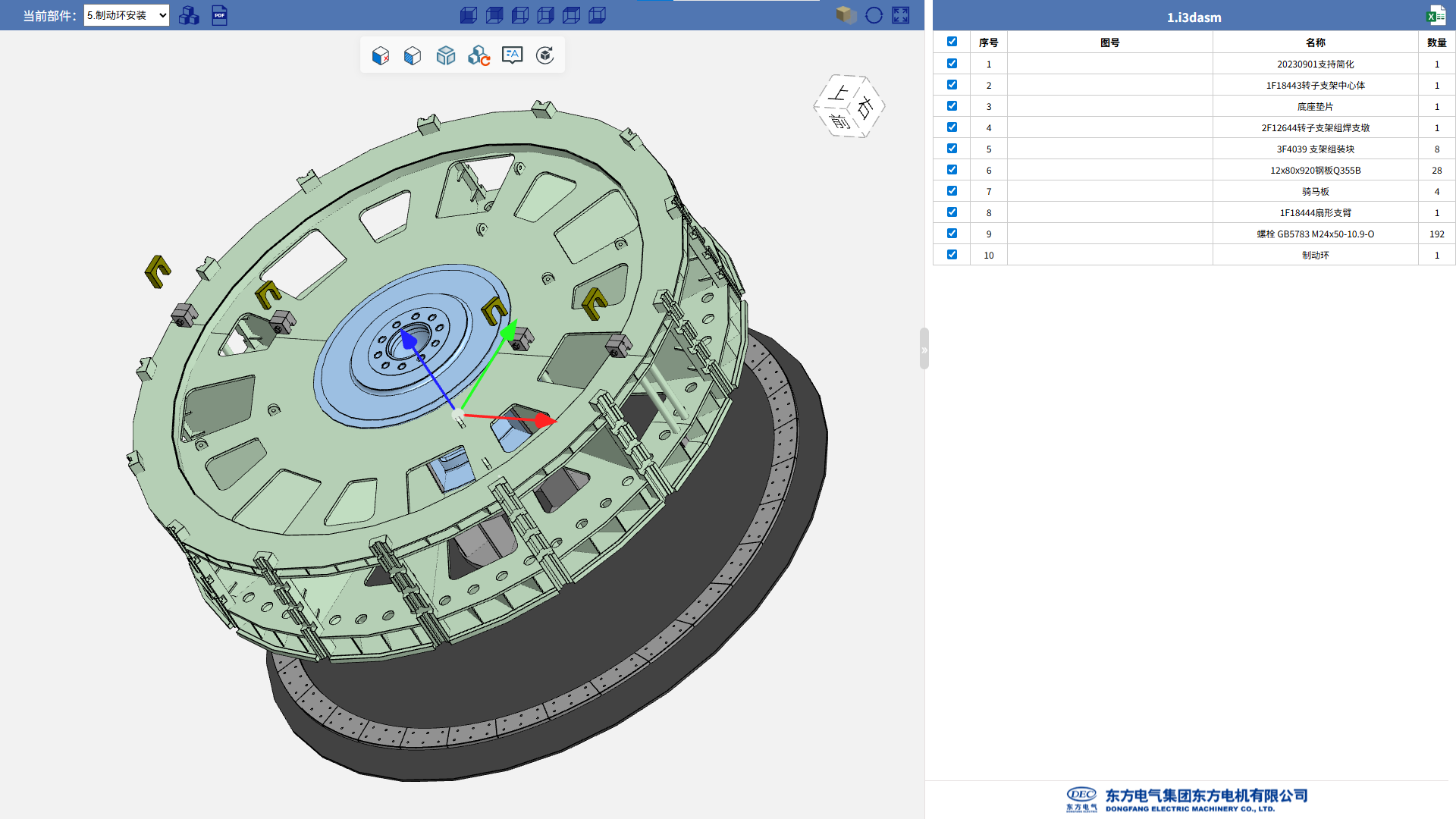Screen dimensions: 1456x819
Task: Enter fullscreen with the expand icon
Action: (901, 15)
